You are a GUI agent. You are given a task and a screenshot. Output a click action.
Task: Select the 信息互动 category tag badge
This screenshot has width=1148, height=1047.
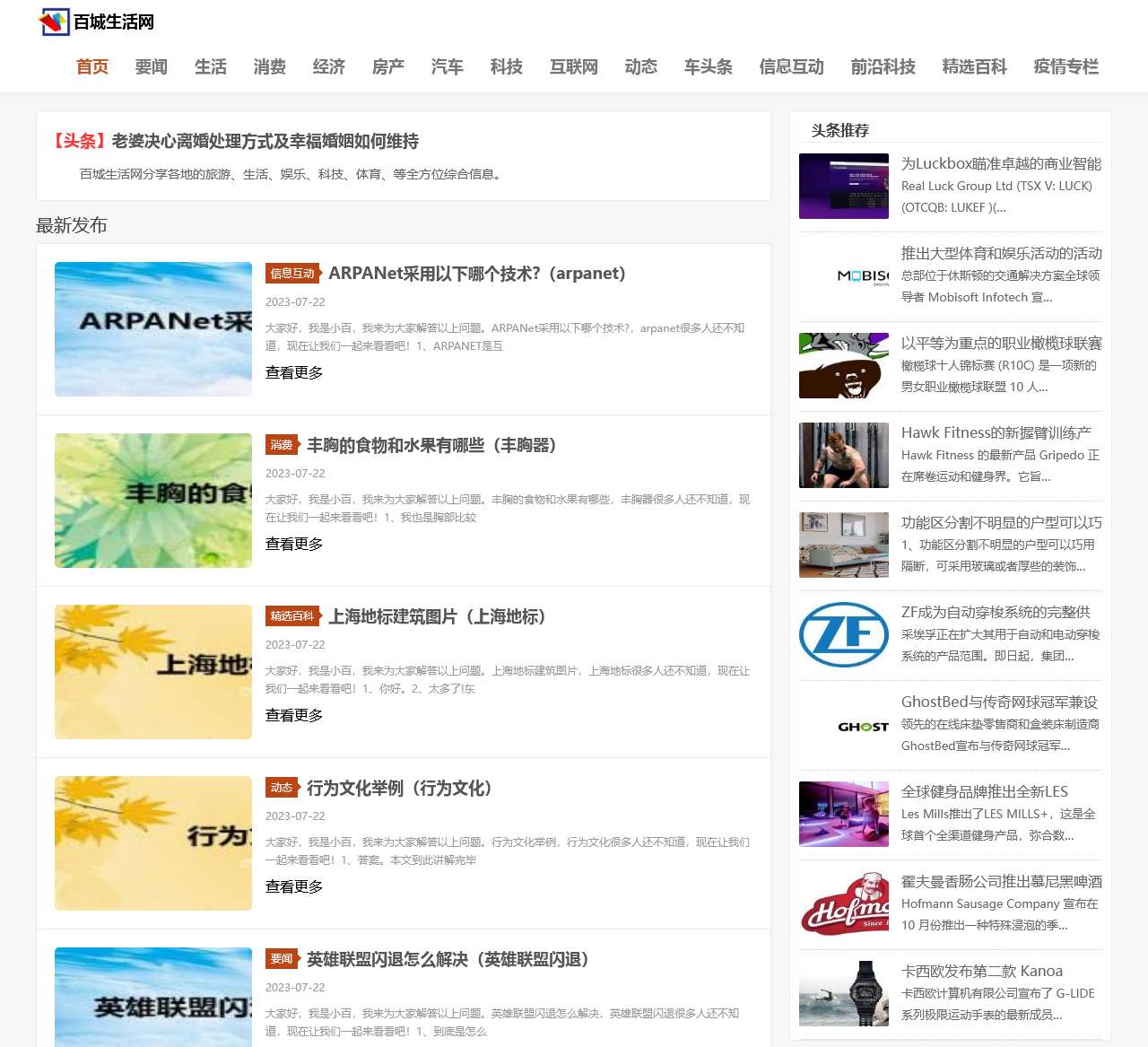(292, 274)
